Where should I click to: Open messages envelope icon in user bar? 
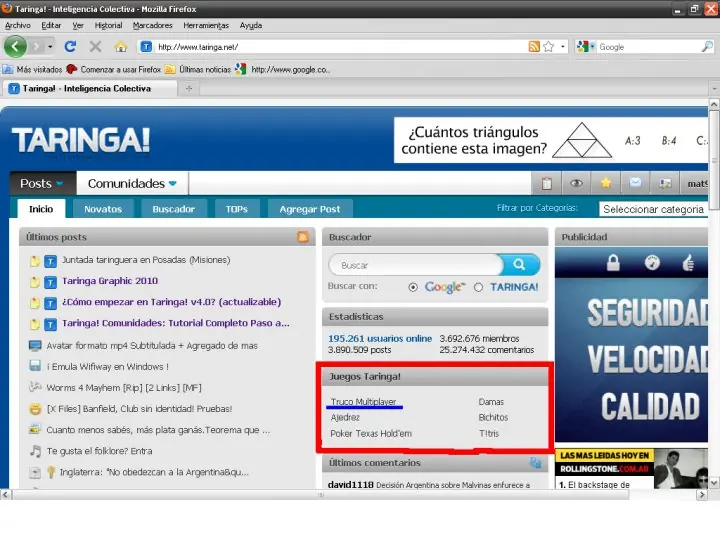(636, 183)
